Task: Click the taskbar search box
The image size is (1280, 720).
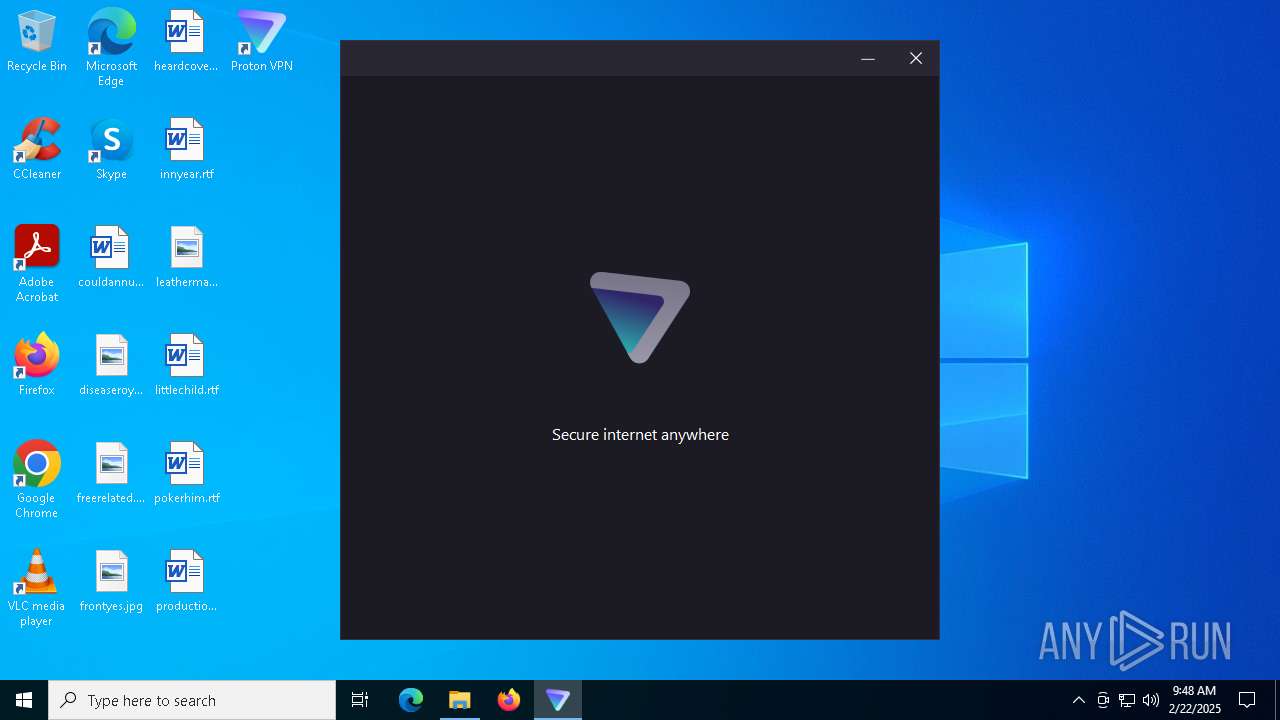Action: point(192,700)
